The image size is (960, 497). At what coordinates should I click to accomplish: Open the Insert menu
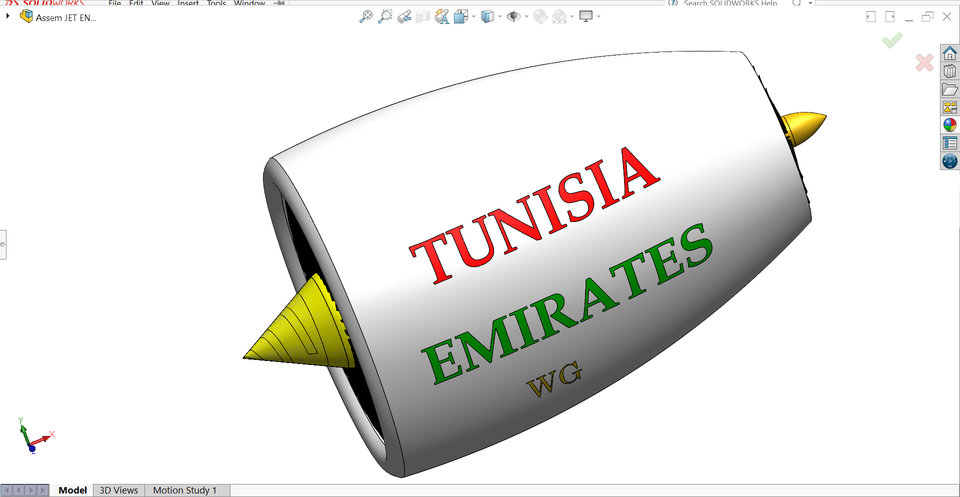click(x=188, y=3)
